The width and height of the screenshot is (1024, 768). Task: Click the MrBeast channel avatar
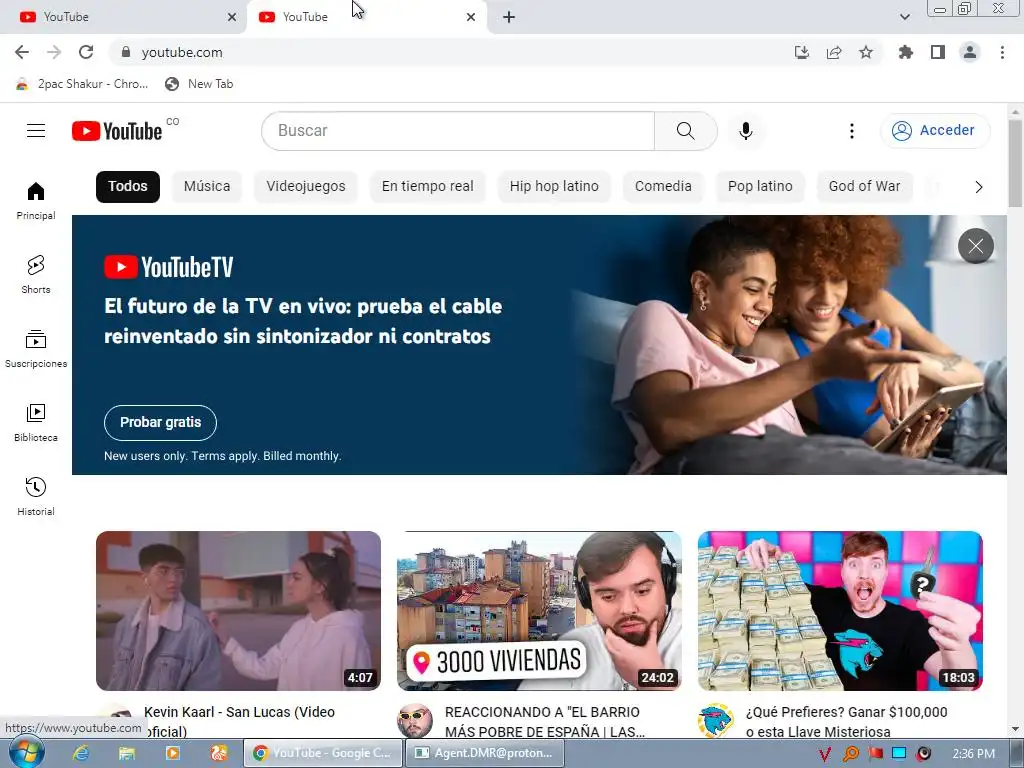(715, 721)
